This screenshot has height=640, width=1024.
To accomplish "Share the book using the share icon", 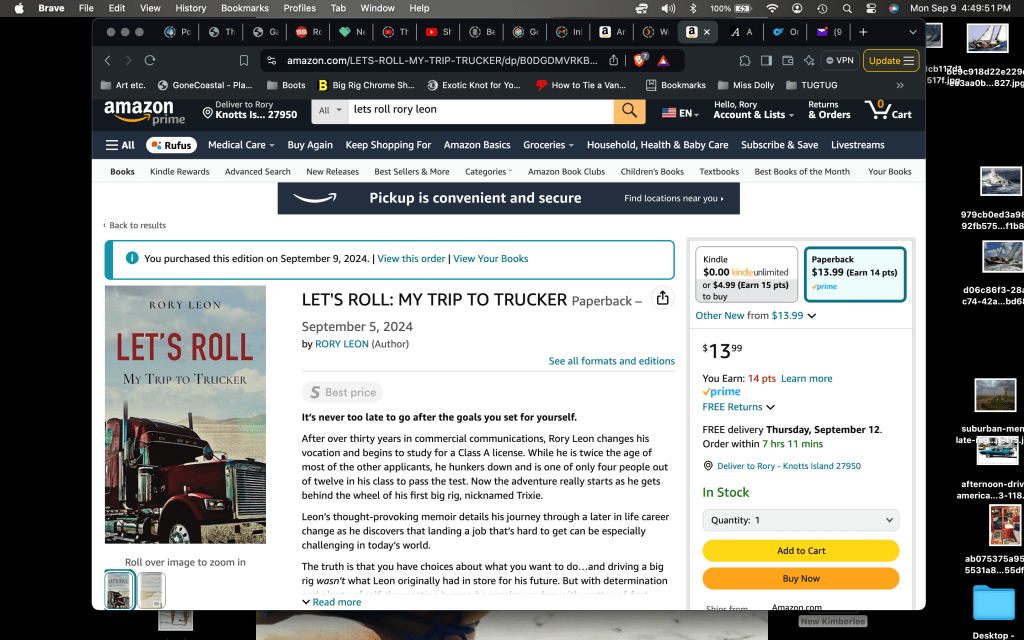I will click(x=662, y=298).
